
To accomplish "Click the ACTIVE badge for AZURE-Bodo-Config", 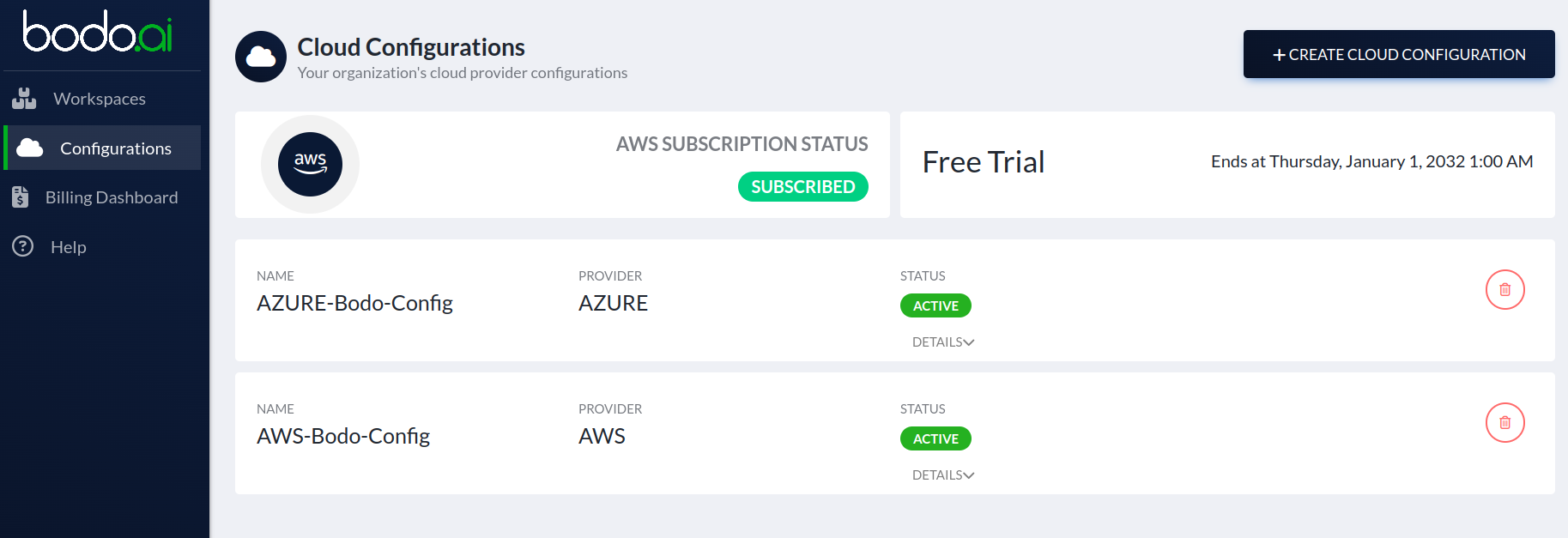I will pos(935,305).
